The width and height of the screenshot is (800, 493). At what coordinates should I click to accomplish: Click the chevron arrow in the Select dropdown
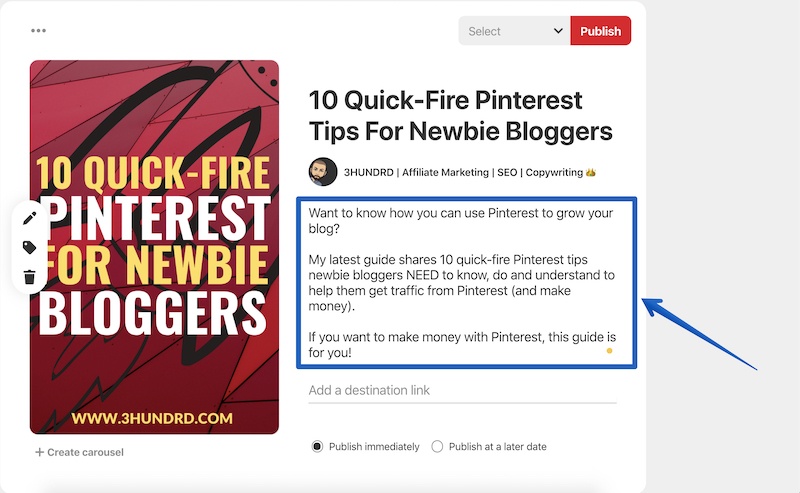click(558, 31)
